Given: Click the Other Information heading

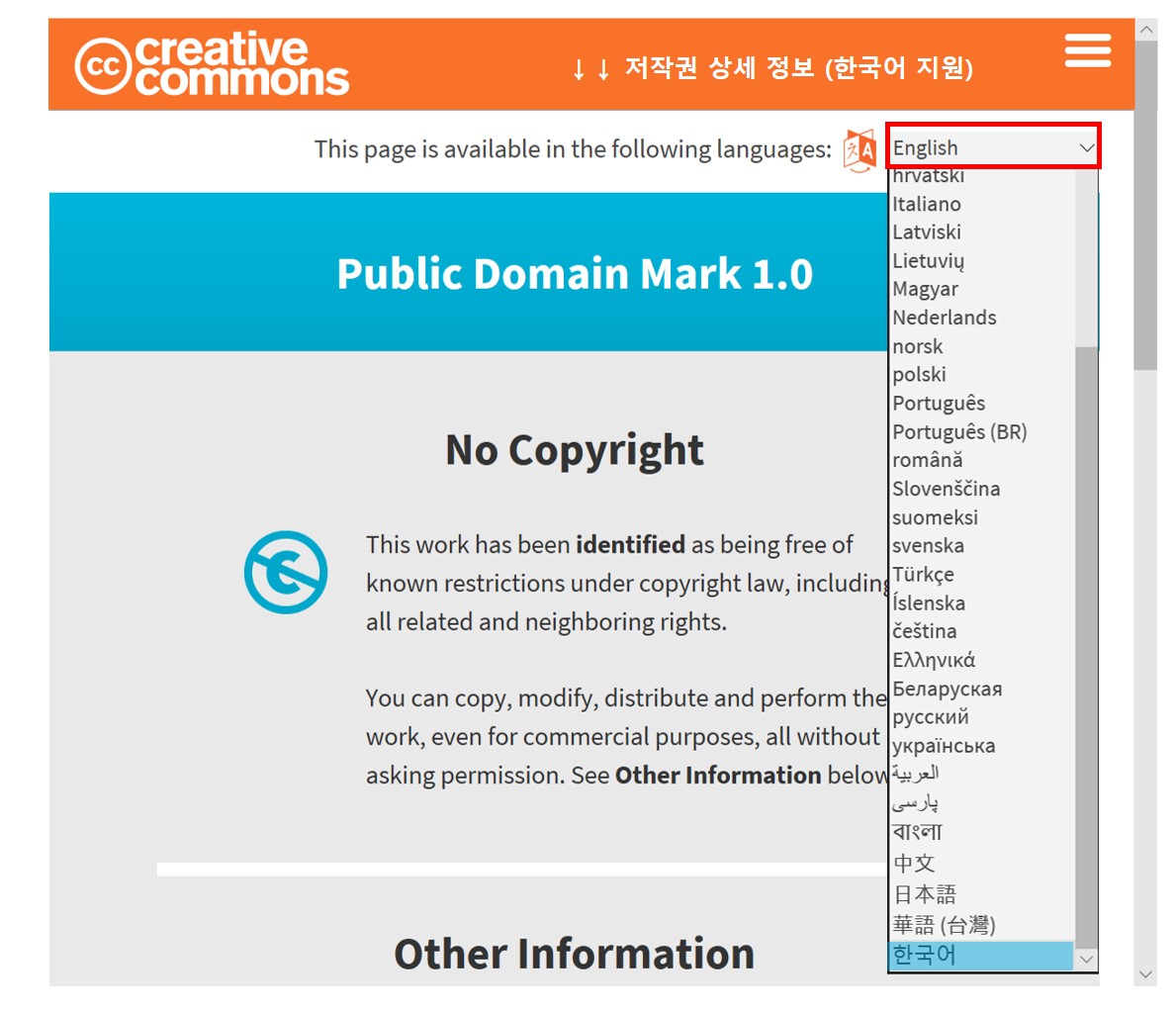Looking at the screenshot, I should tap(575, 954).
